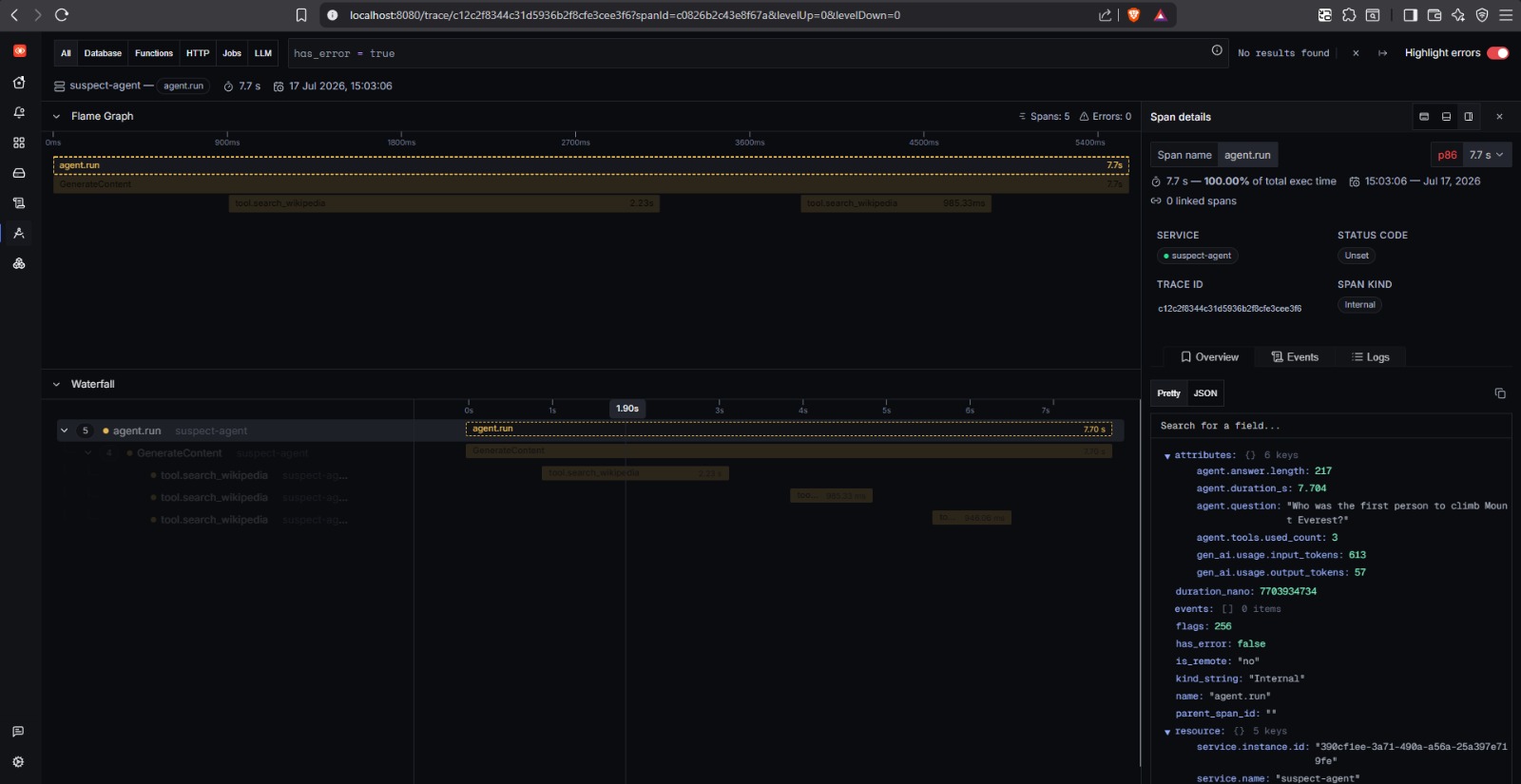Open the Brave Leo AI icon
The height and width of the screenshot is (784, 1521).
pyautogui.click(x=1458, y=15)
